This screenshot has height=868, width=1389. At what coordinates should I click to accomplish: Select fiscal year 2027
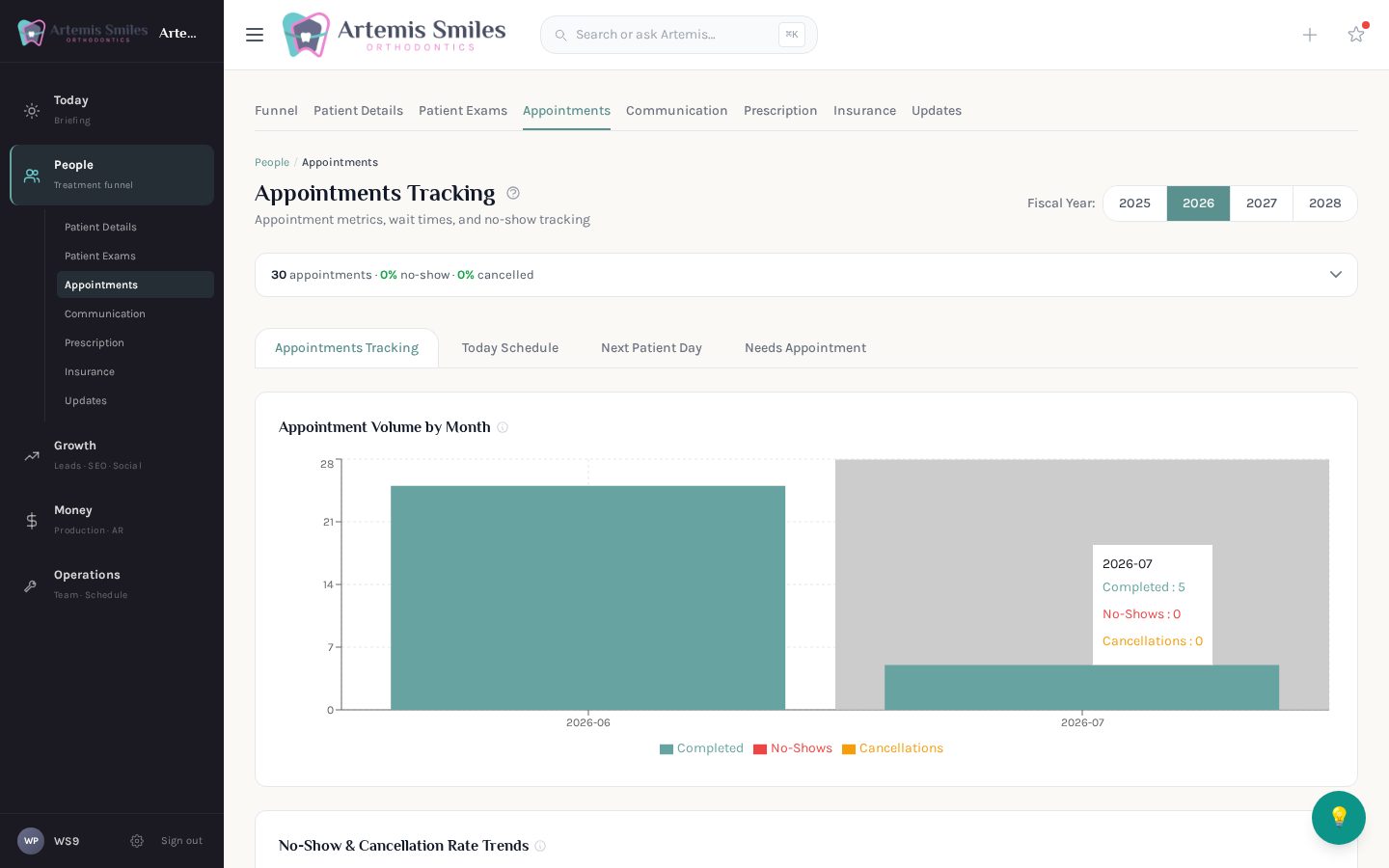1262,203
